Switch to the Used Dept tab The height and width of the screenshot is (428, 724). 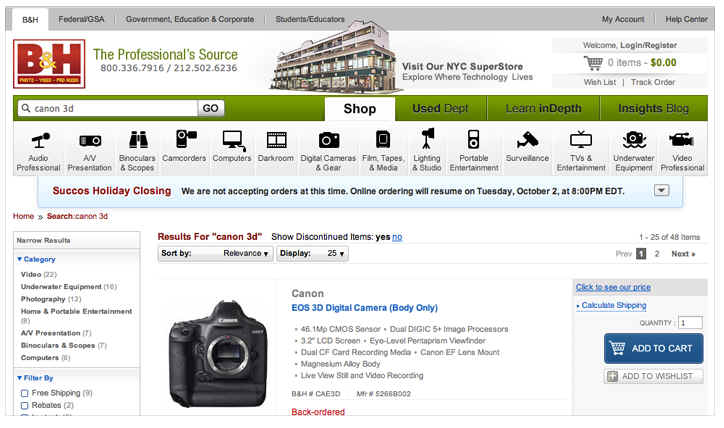click(x=440, y=109)
